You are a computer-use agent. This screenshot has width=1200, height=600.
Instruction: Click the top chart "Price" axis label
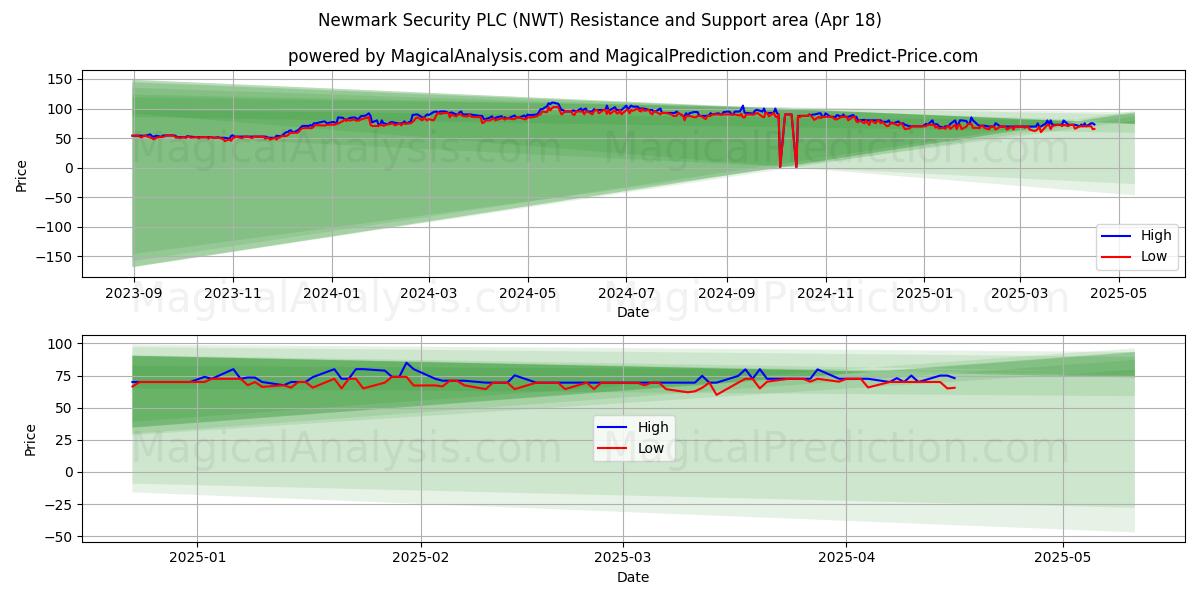point(22,174)
